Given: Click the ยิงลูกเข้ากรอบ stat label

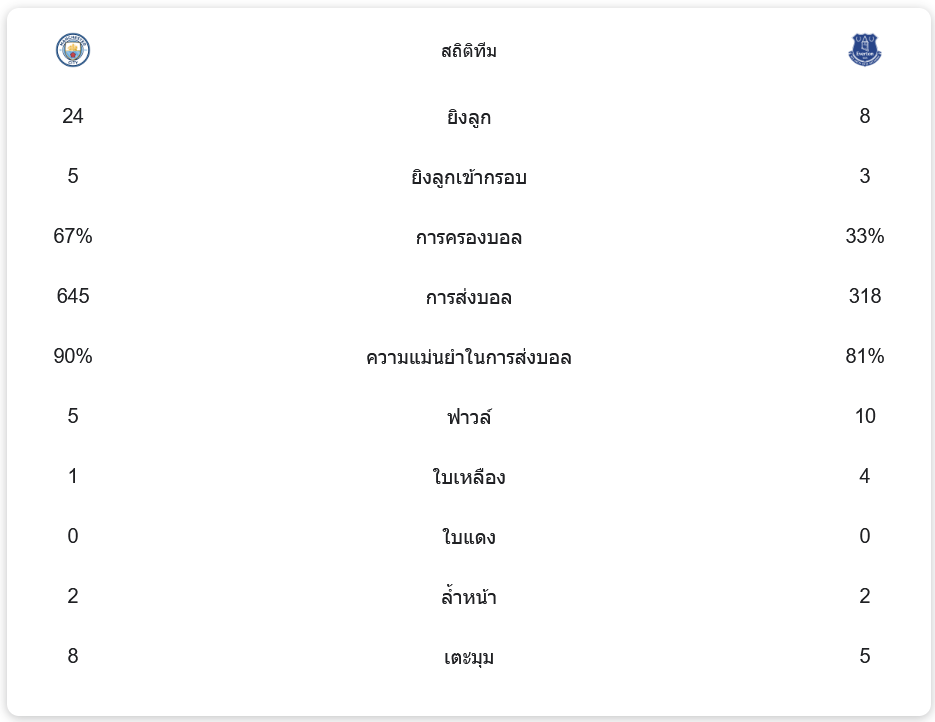Looking at the screenshot, I should pyautogui.click(x=468, y=177).
